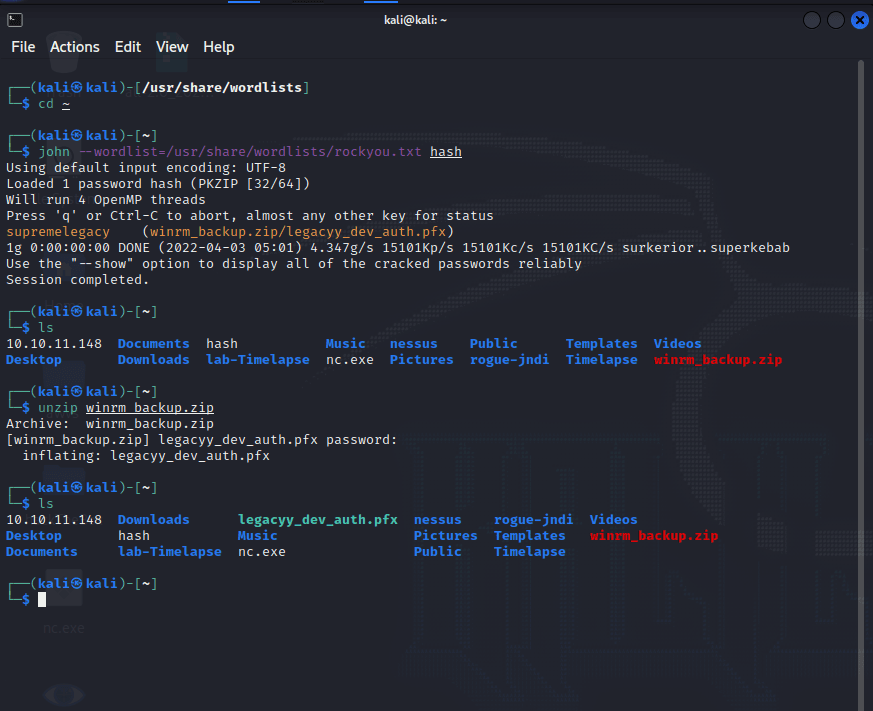Open the Help menu
Viewport: 873px width, 711px height.
tap(218, 47)
